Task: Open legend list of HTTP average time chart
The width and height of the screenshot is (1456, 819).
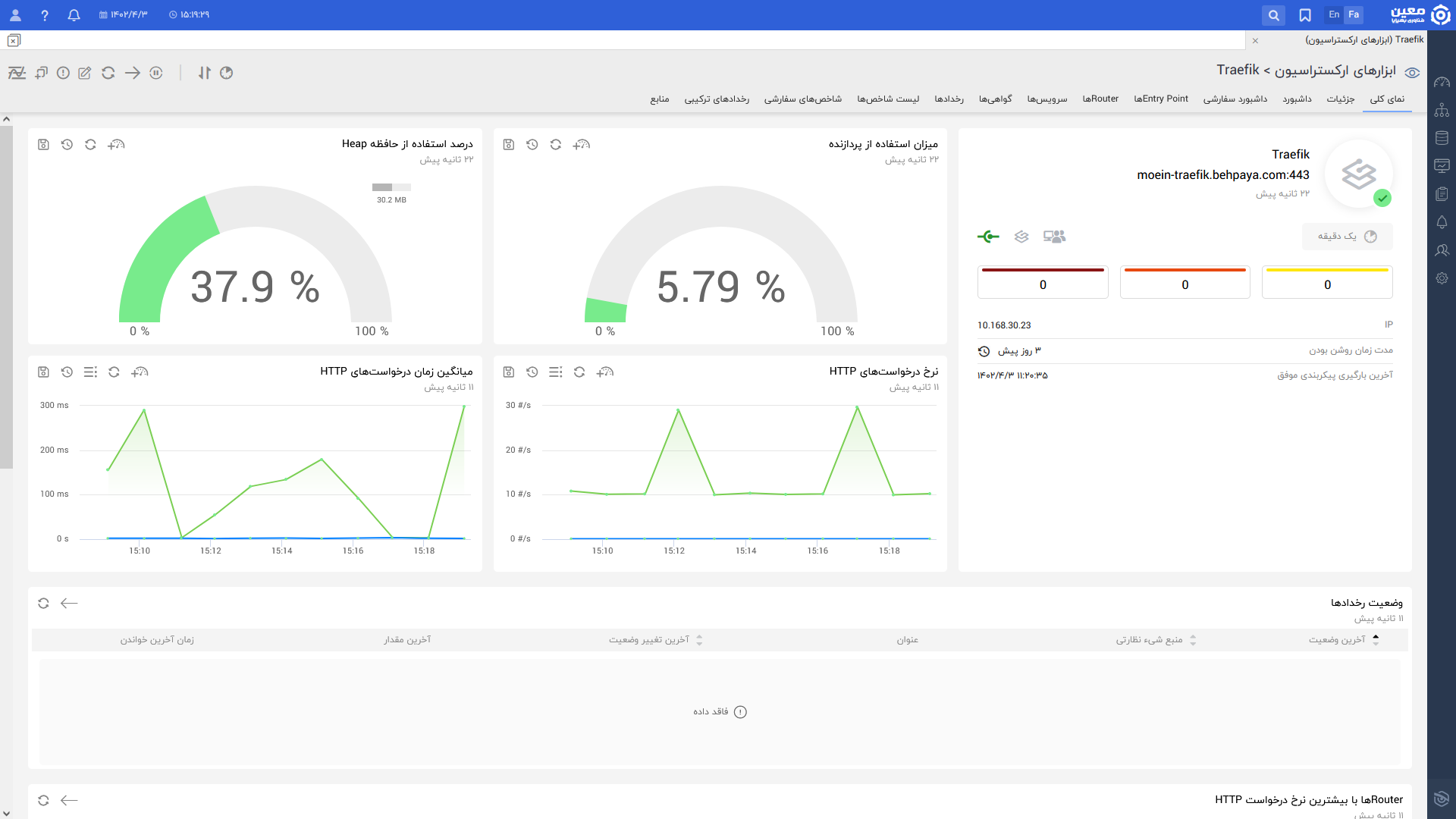Action: (x=90, y=372)
